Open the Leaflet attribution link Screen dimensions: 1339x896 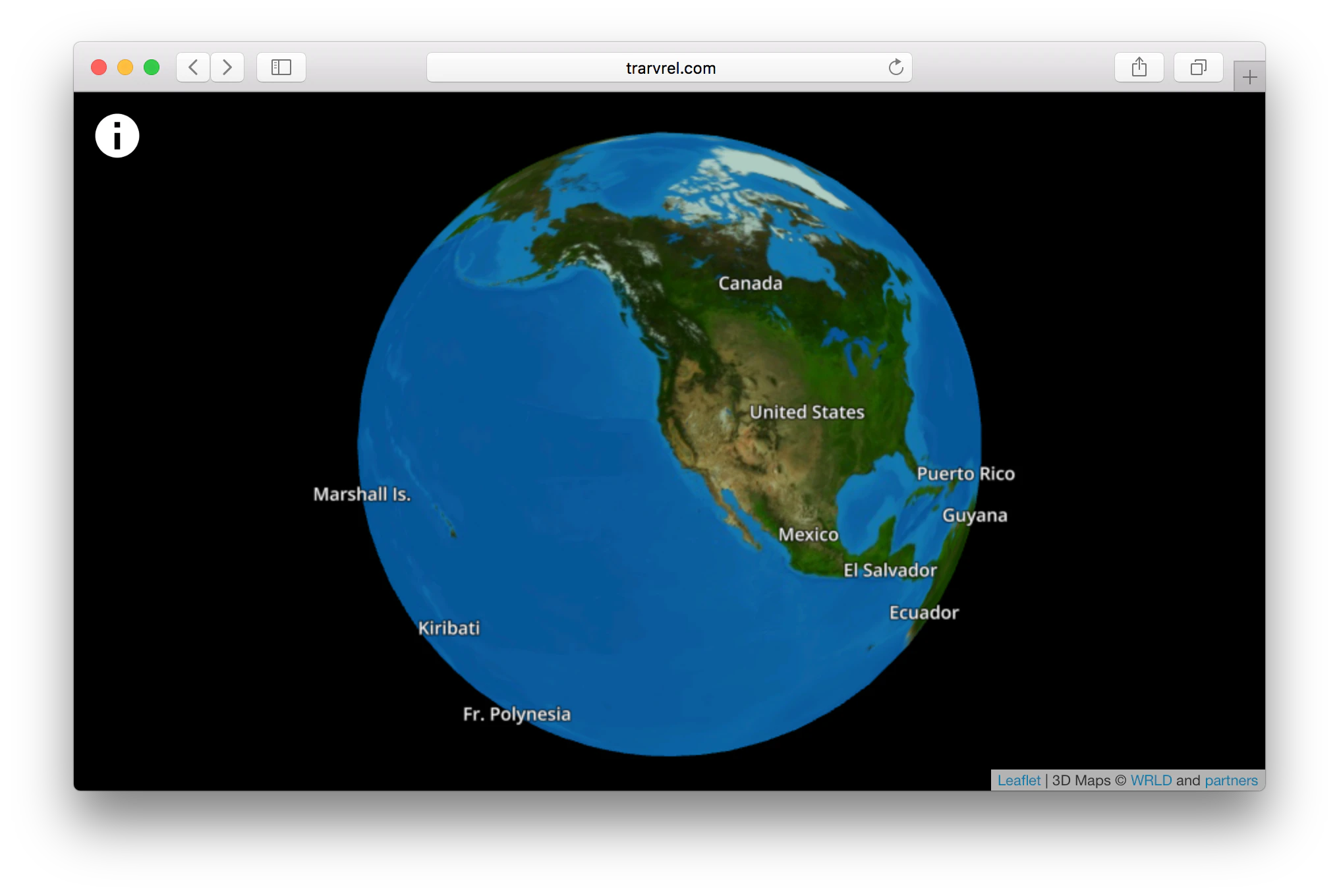1019,780
